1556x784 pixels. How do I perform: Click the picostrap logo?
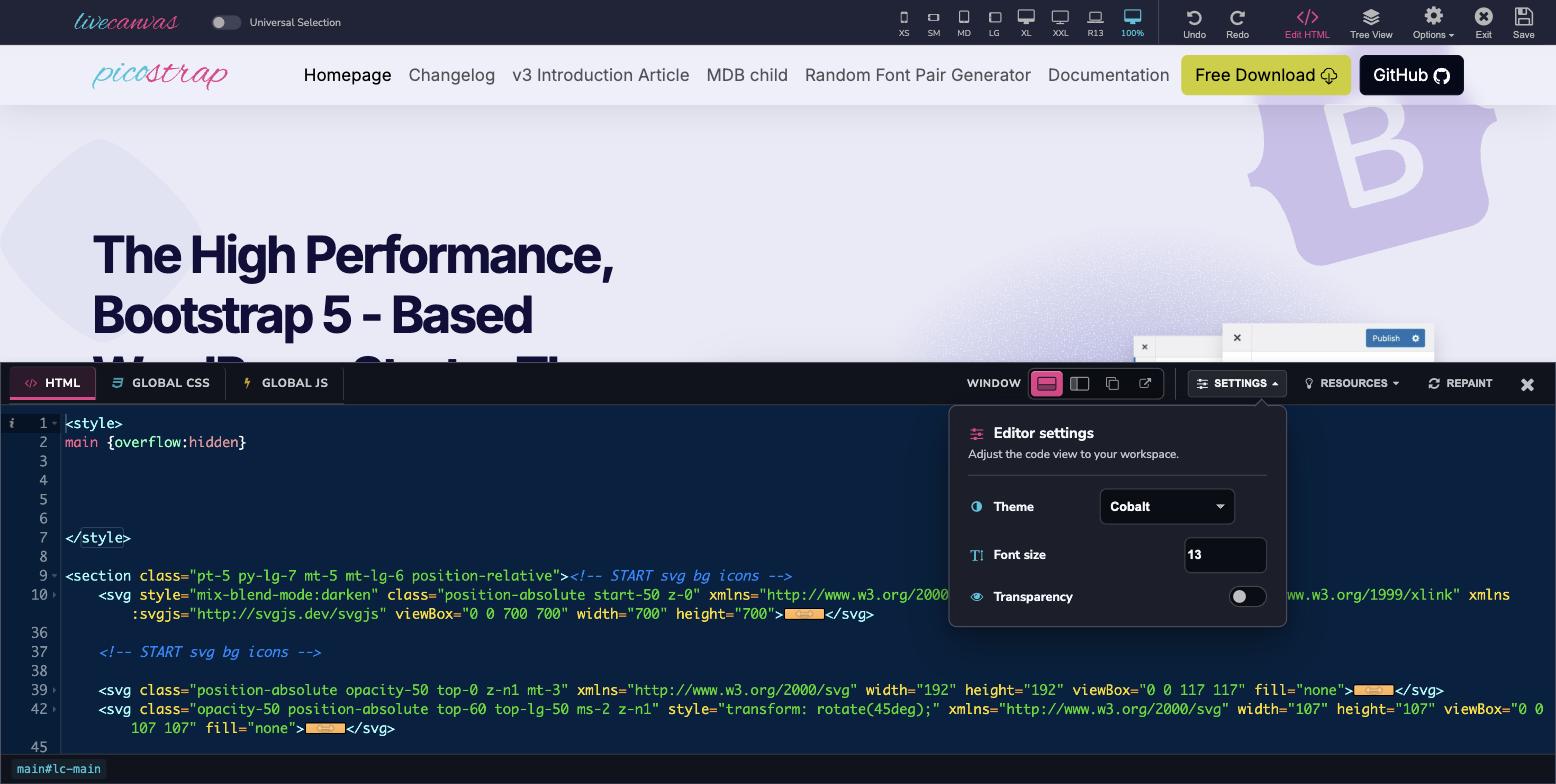160,75
